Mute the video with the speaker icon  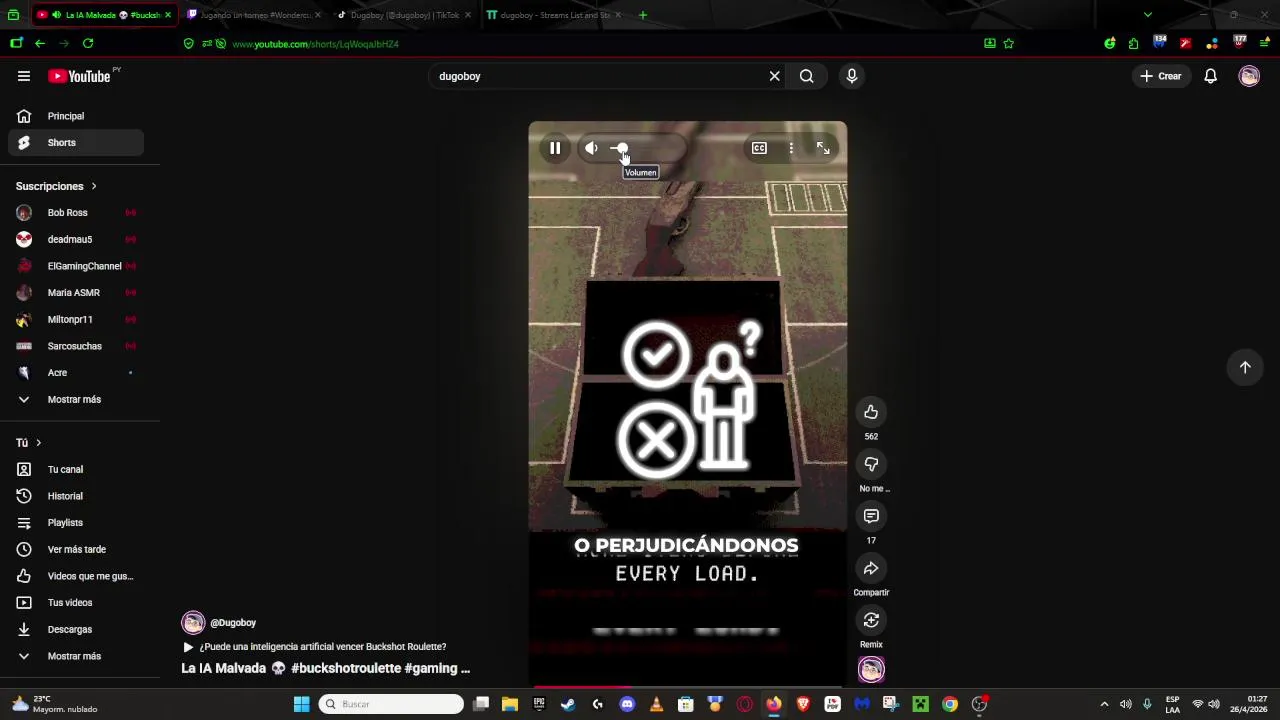point(591,148)
